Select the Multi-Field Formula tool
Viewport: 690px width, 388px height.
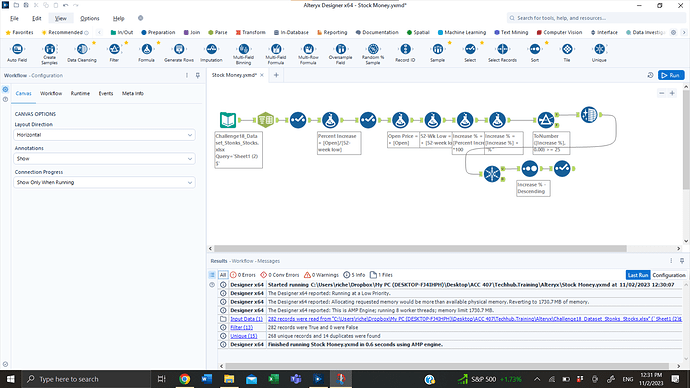click(x=276, y=53)
